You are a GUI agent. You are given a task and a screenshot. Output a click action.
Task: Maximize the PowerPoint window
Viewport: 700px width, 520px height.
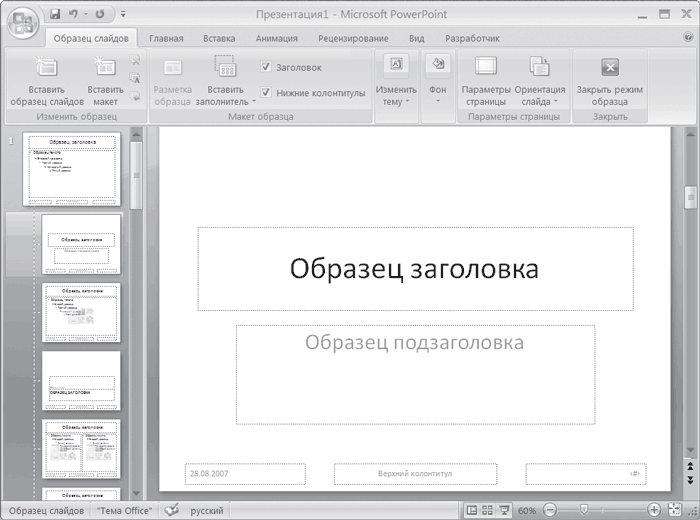(x=664, y=14)
